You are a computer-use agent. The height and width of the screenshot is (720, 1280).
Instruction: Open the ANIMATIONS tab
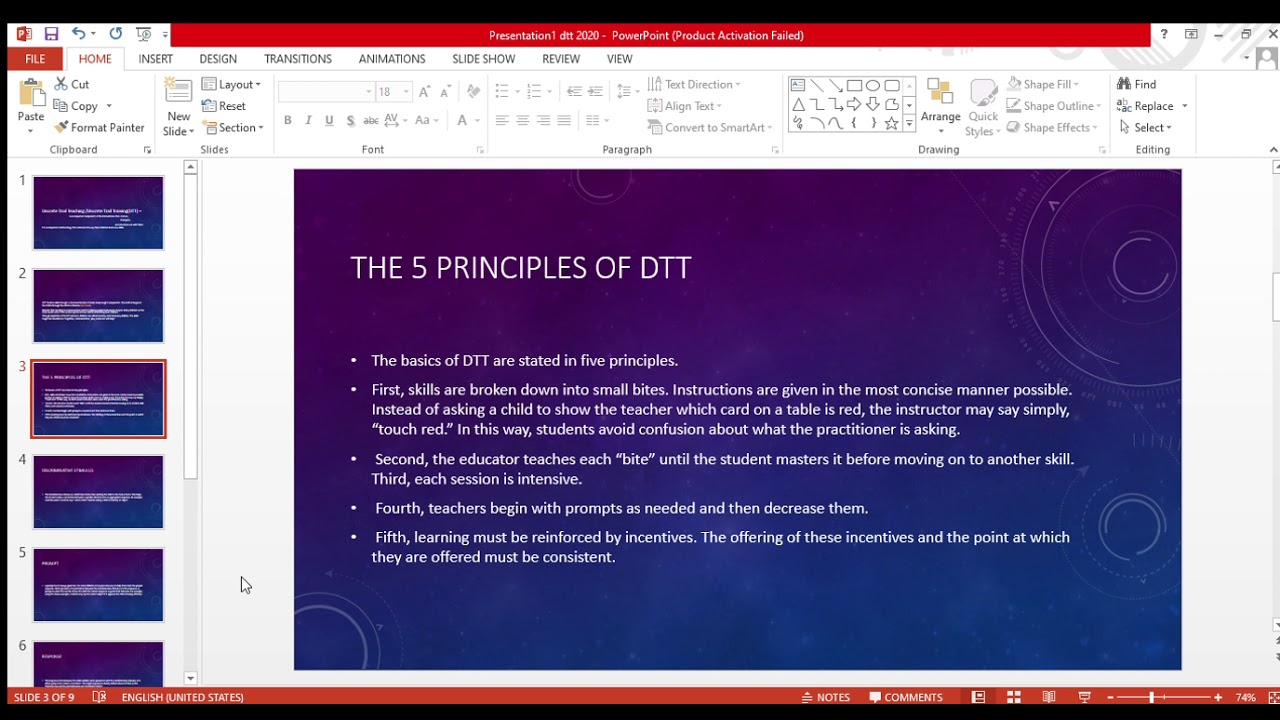pos(392,59)
